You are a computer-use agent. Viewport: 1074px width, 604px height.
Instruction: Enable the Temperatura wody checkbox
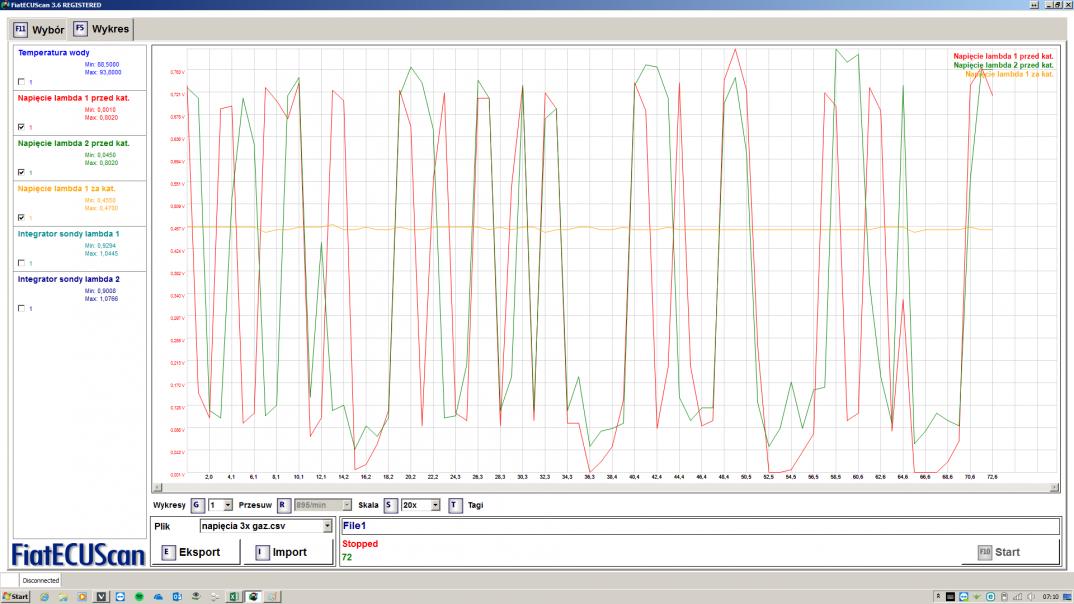(x=21, y=82)
